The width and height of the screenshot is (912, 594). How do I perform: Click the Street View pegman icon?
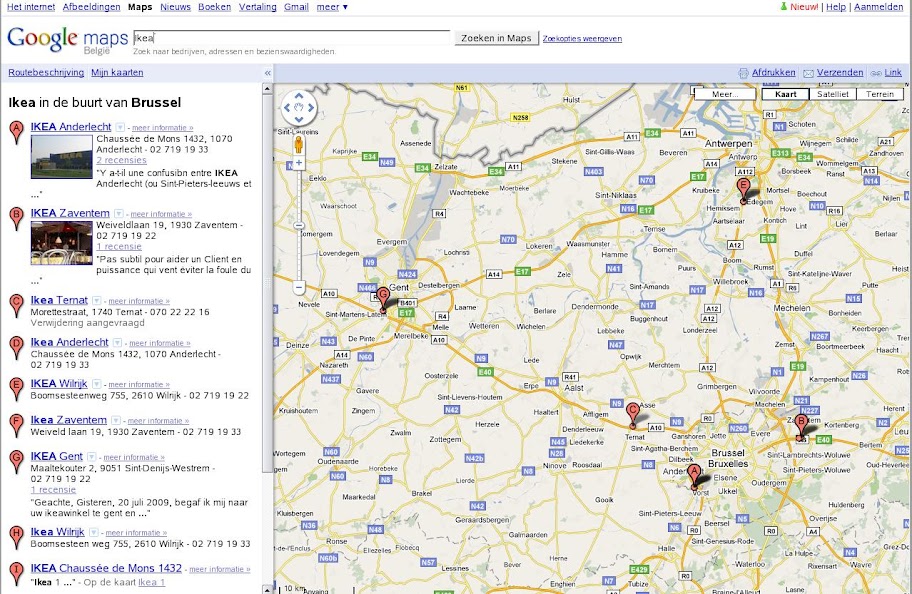tap(298, 144)
